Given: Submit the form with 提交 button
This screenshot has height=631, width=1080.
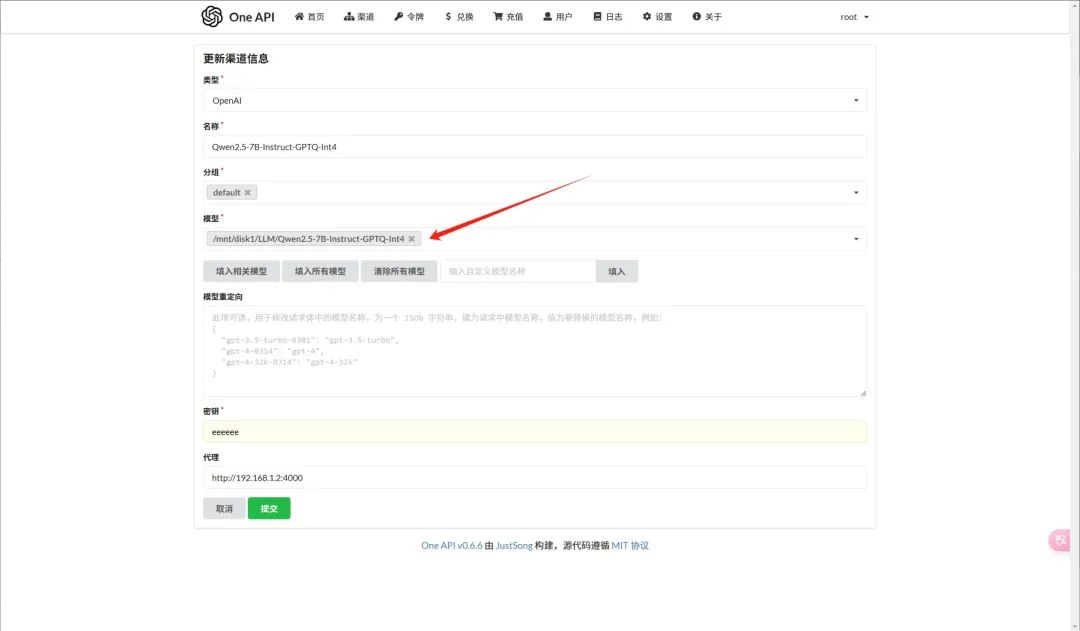Looking at the screenshot, I should point(269,508).
